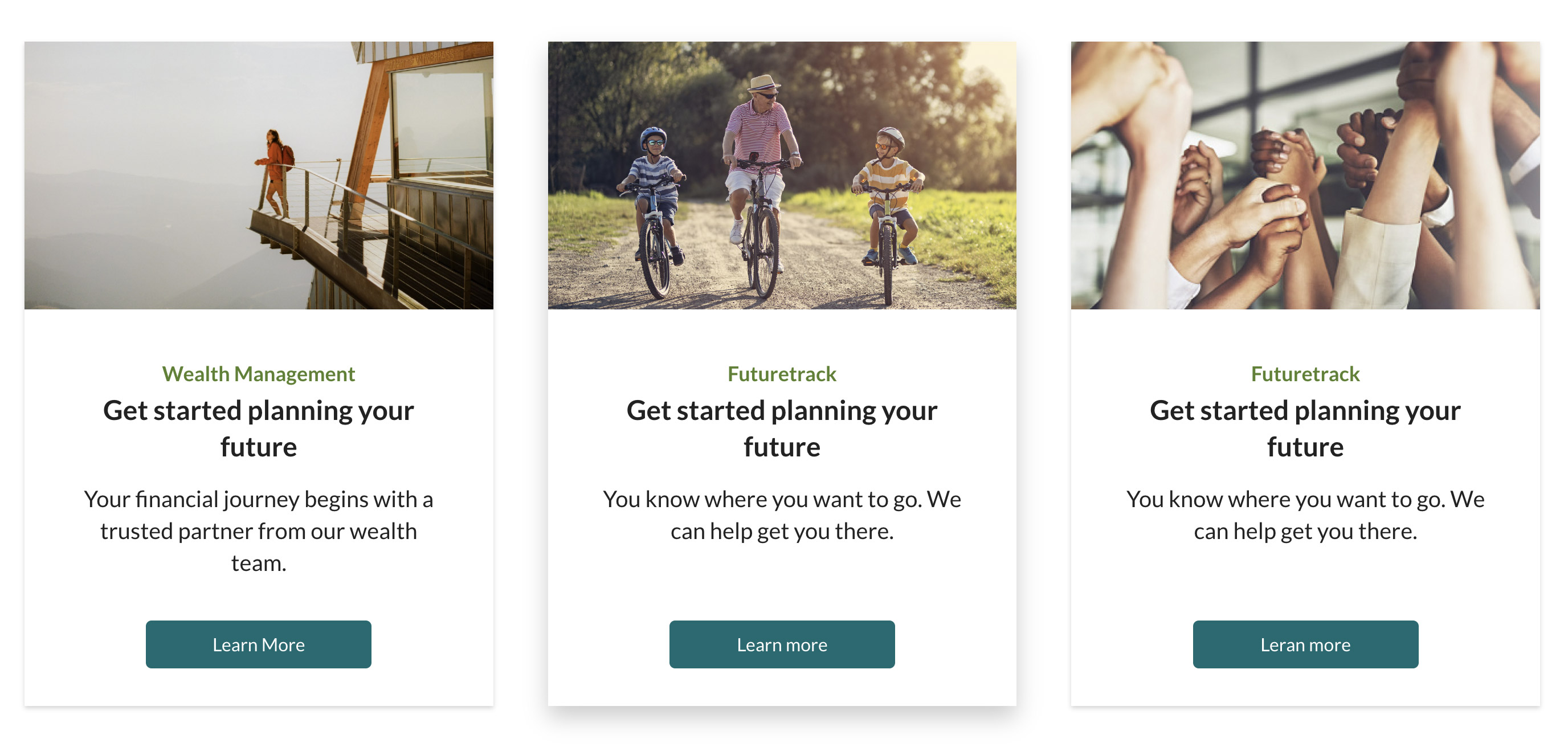Click the Learn More button under Wealth Management
Screen dimensions: 1568x751
[x=258, y=644]
